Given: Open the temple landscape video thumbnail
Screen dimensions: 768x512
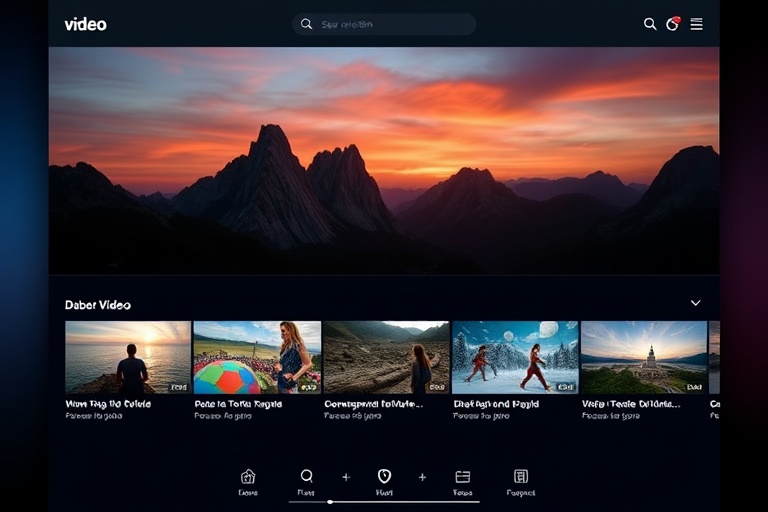Looking at the screenshot, I should tap(643, 357).
